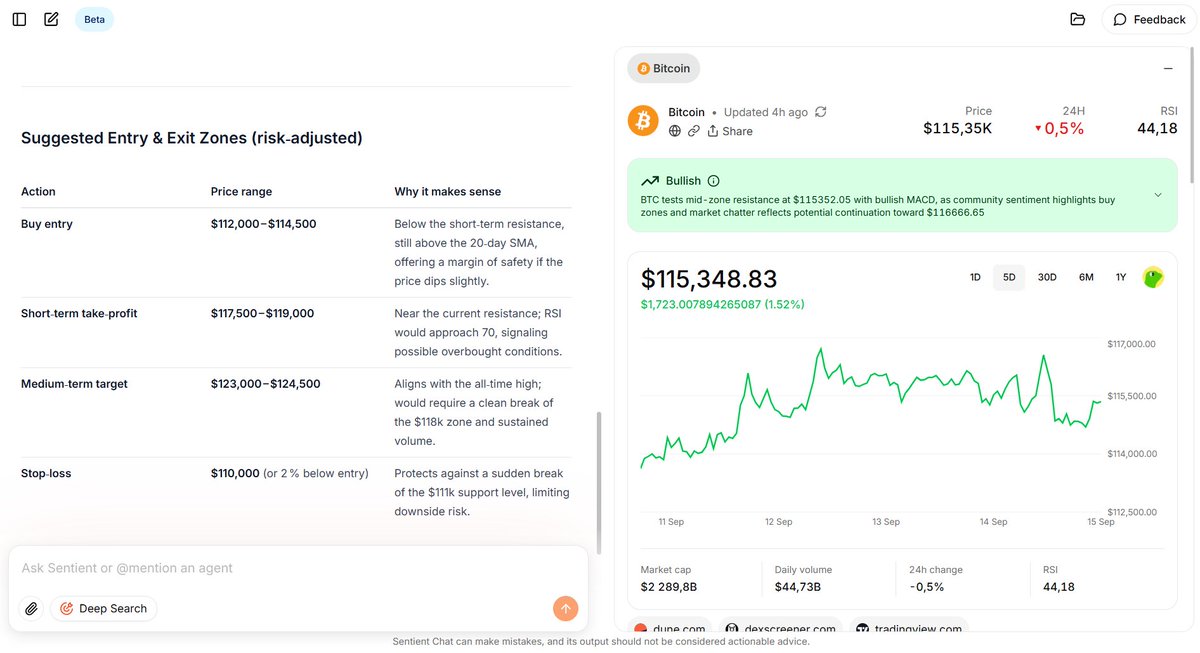Click the $117,000.00 axis label
The width and height of the screenshot is (1200, 653).
tap(1131, 344)
